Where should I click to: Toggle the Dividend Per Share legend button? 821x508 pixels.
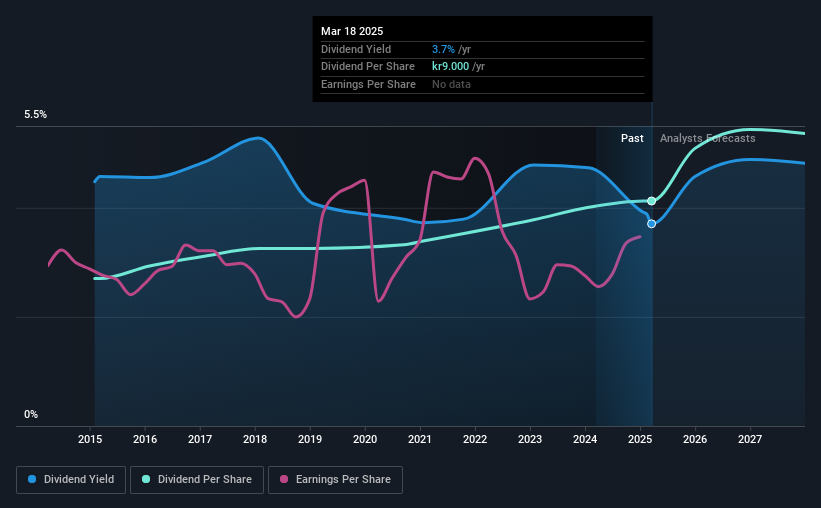tap(197, 480)
